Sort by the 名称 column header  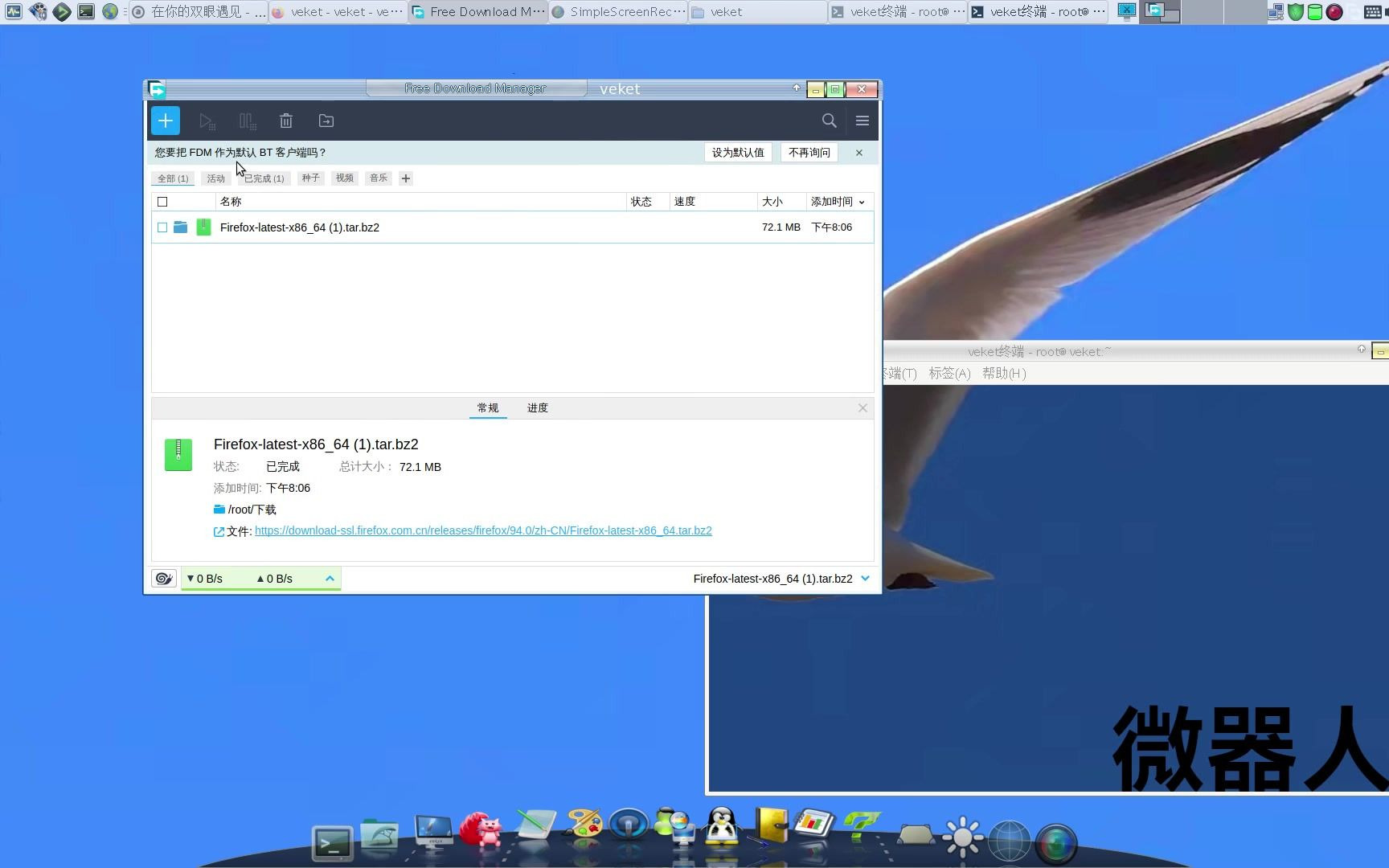click(x=421, y=202)
